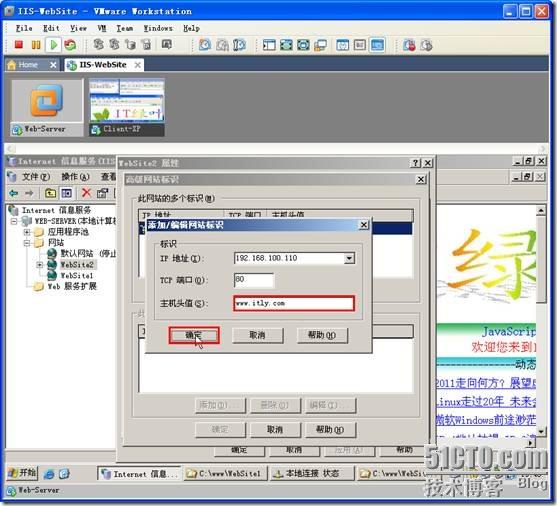Click the IIS up one level folder icon
557x506 pixels.
[x=50, y=193]
